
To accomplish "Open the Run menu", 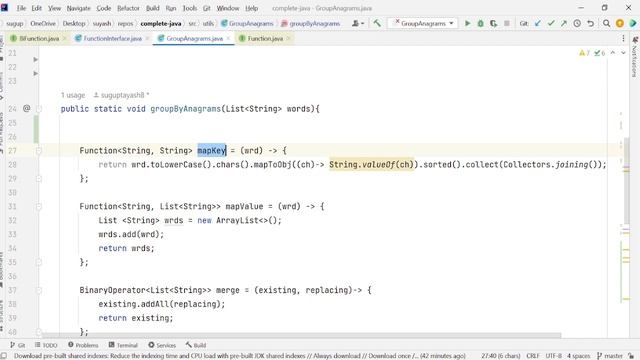I will point(171,8).
